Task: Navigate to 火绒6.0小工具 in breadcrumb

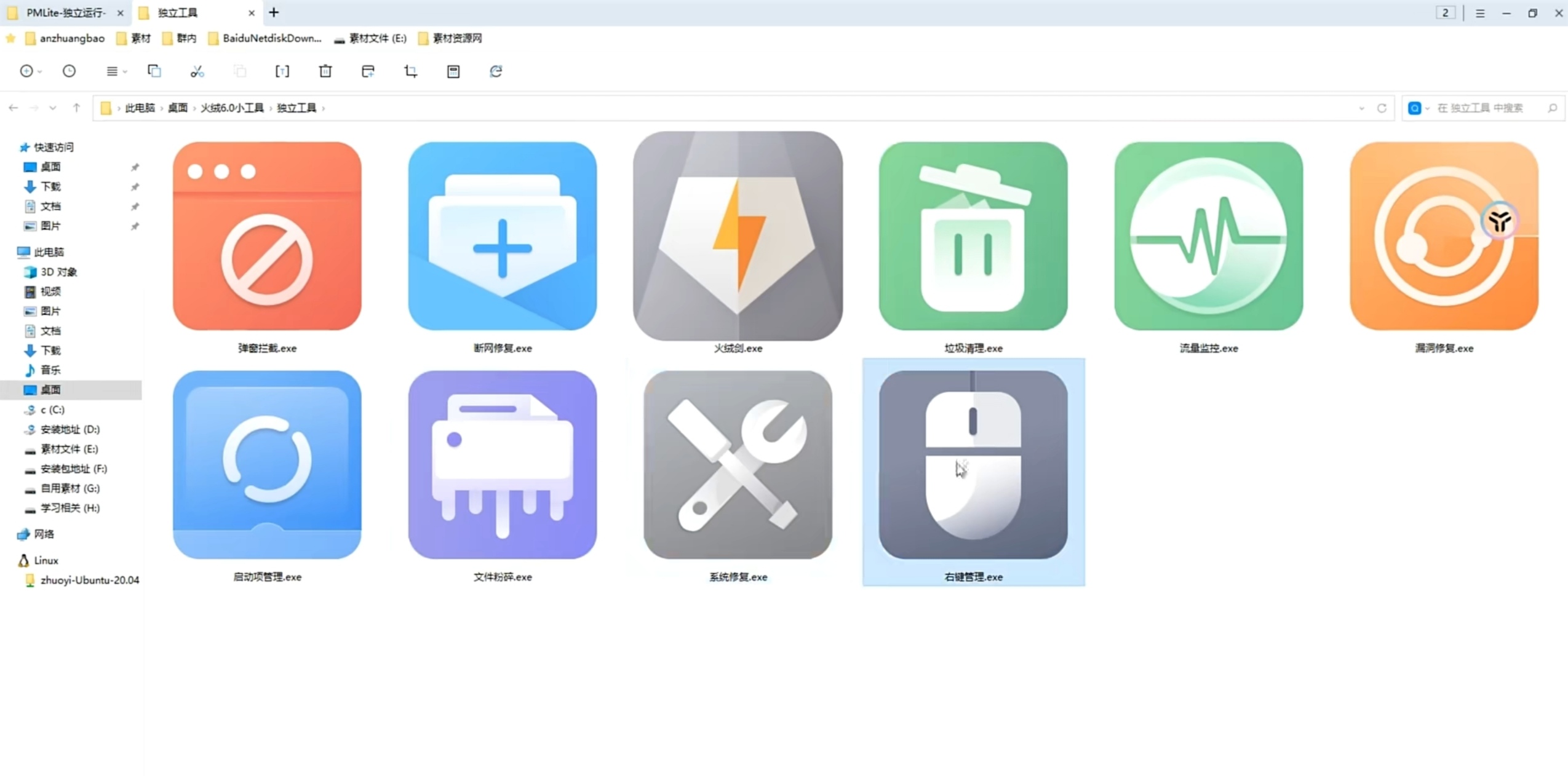Action: point(232,108)
